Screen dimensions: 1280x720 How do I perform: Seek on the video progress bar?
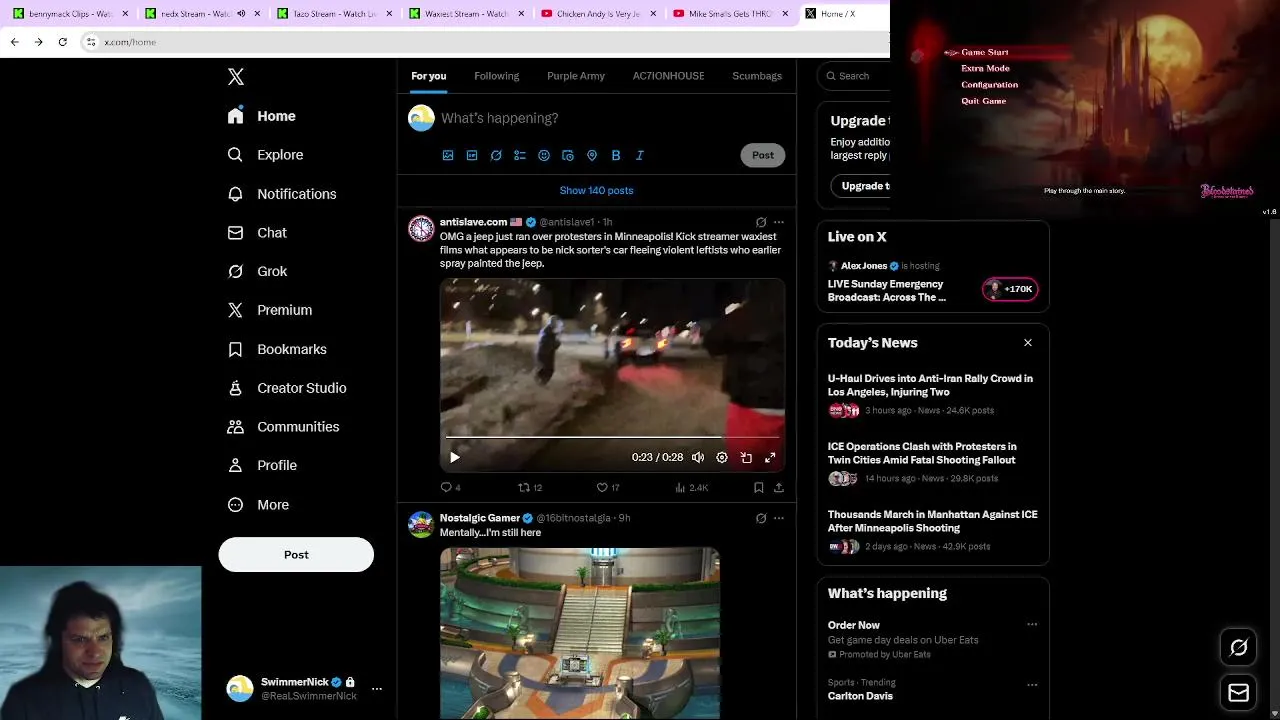point(612,437)
